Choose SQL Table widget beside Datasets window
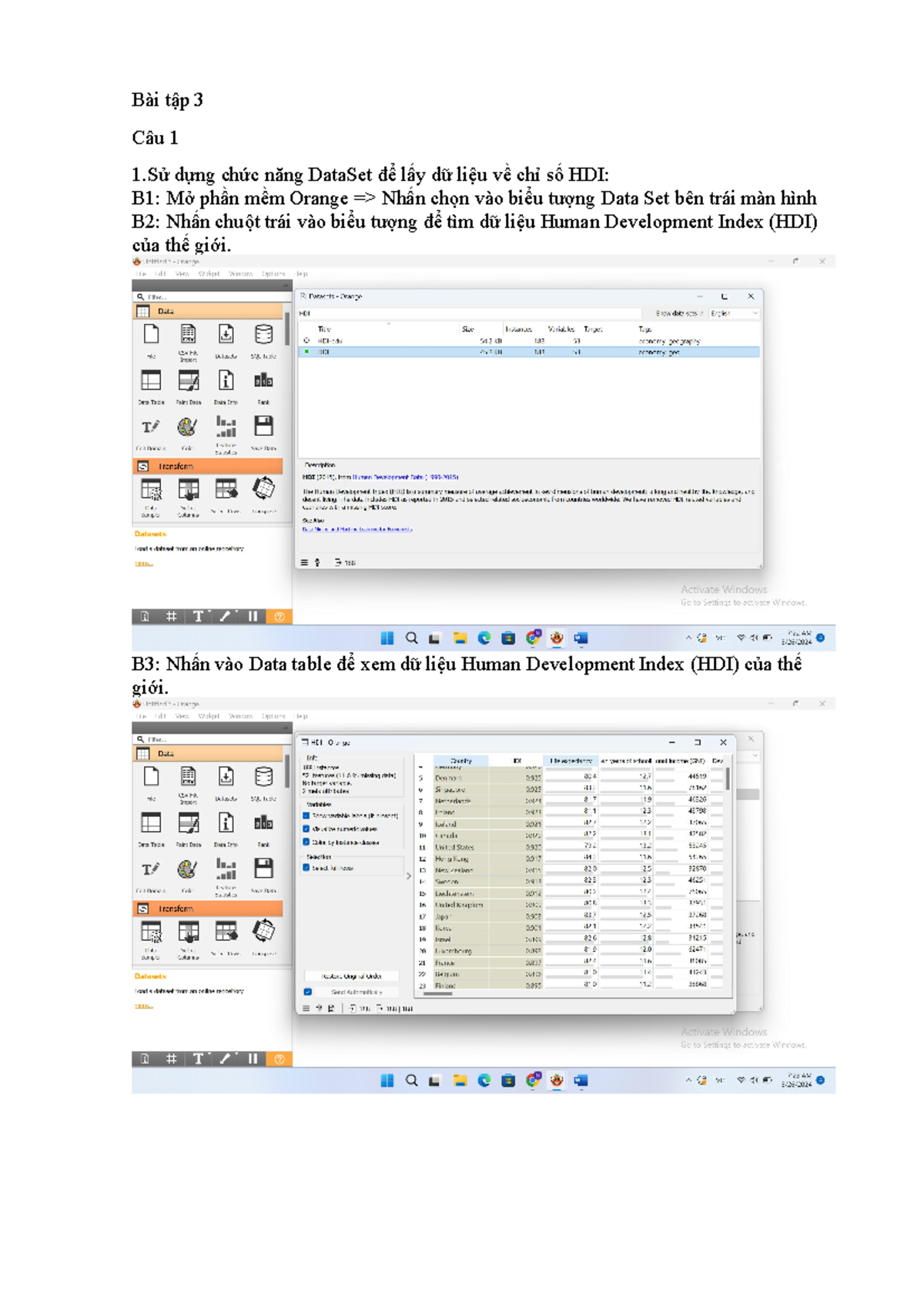 pyautogui.click(x=263, y=334)
